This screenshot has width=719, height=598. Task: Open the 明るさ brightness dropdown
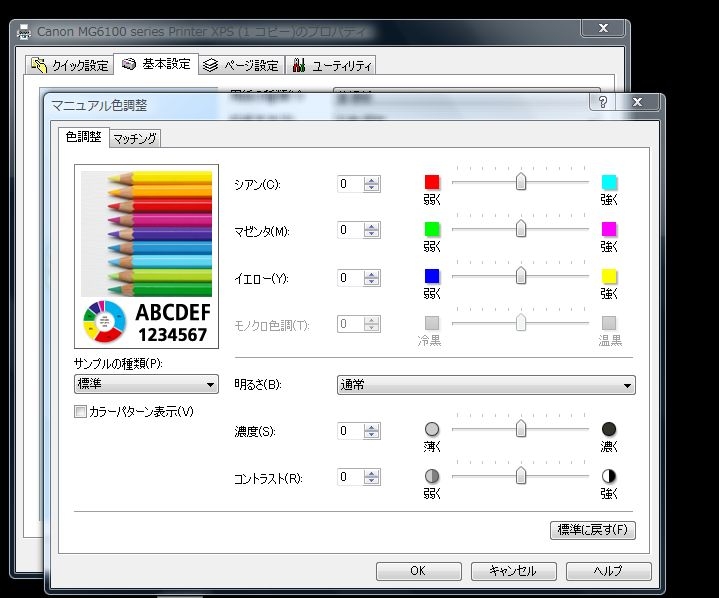486,385
